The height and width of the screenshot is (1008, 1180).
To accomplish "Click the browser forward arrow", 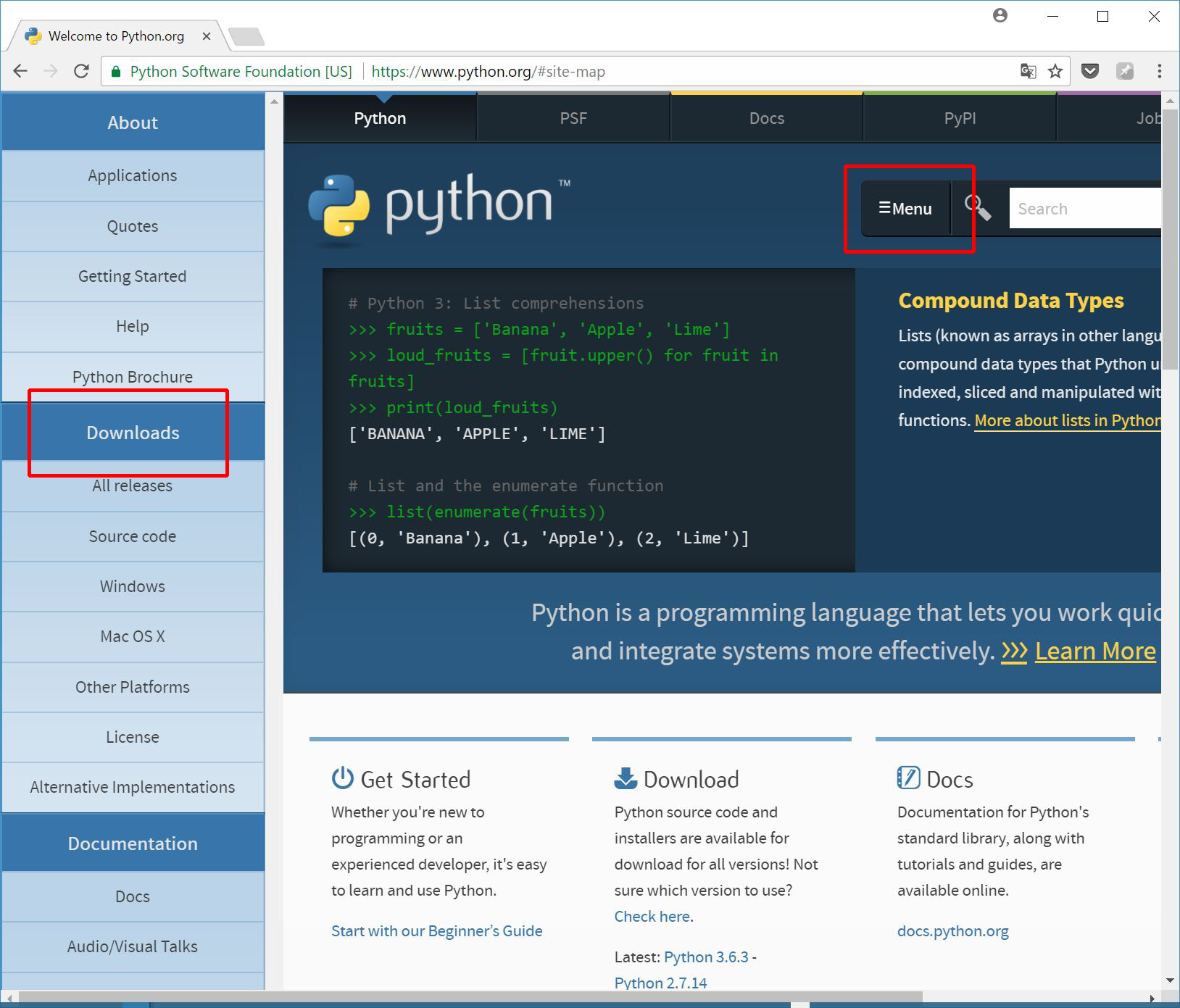I will tap(51, 71).
